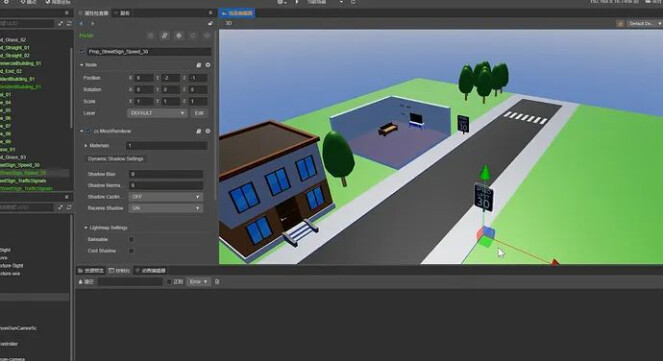Switch to the console tab
The image size is (664, 362).
(x=119, y=271)
